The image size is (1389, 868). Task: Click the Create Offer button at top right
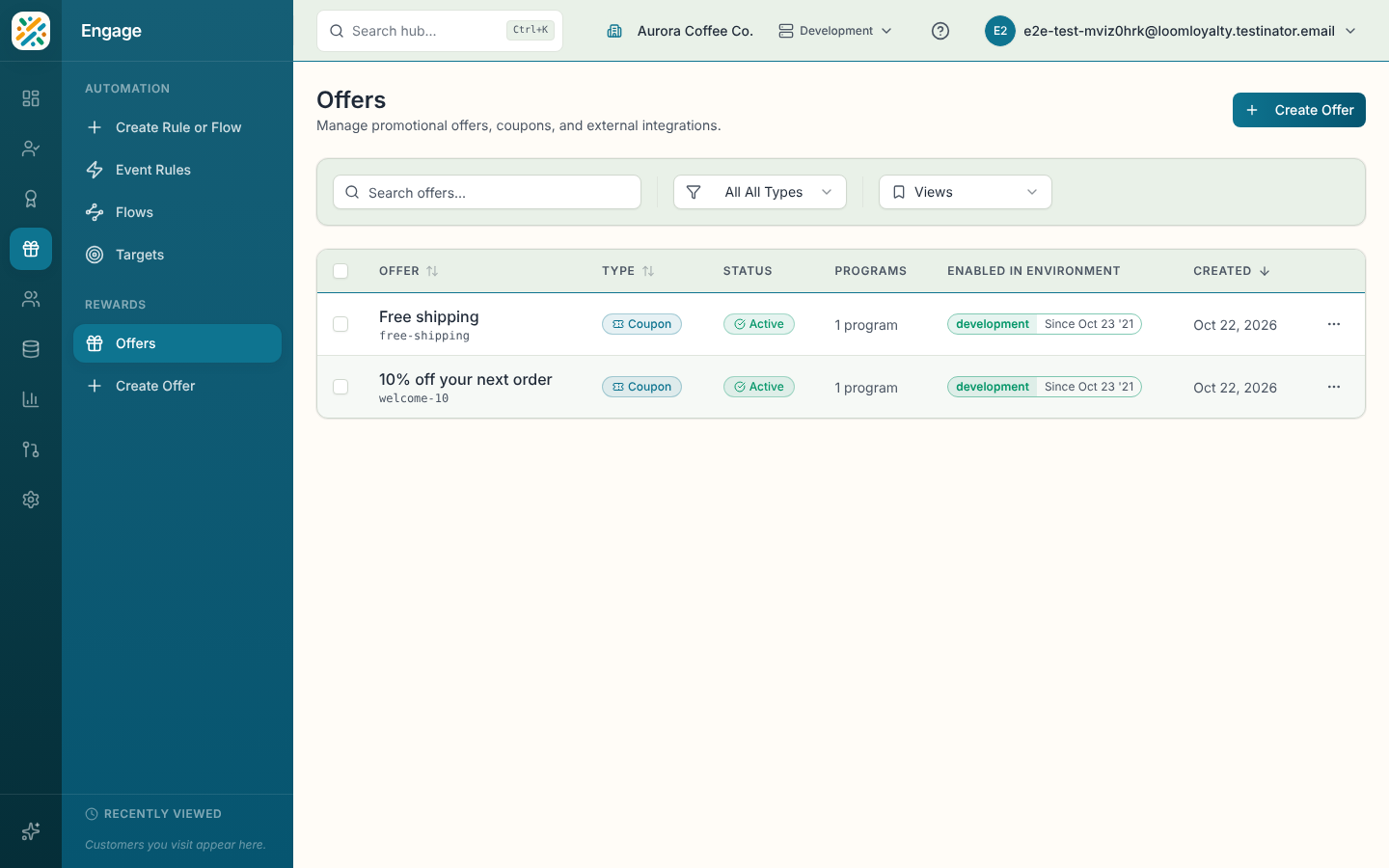pyautogui.click(x=1299, y=110)
